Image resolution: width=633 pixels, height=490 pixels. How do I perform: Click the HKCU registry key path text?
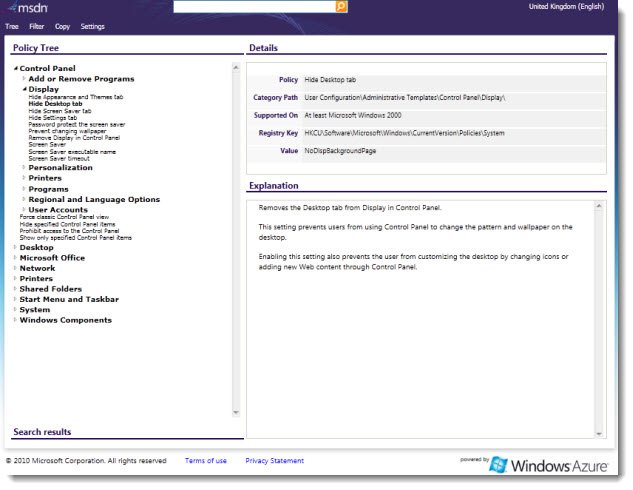coord(405,133)
